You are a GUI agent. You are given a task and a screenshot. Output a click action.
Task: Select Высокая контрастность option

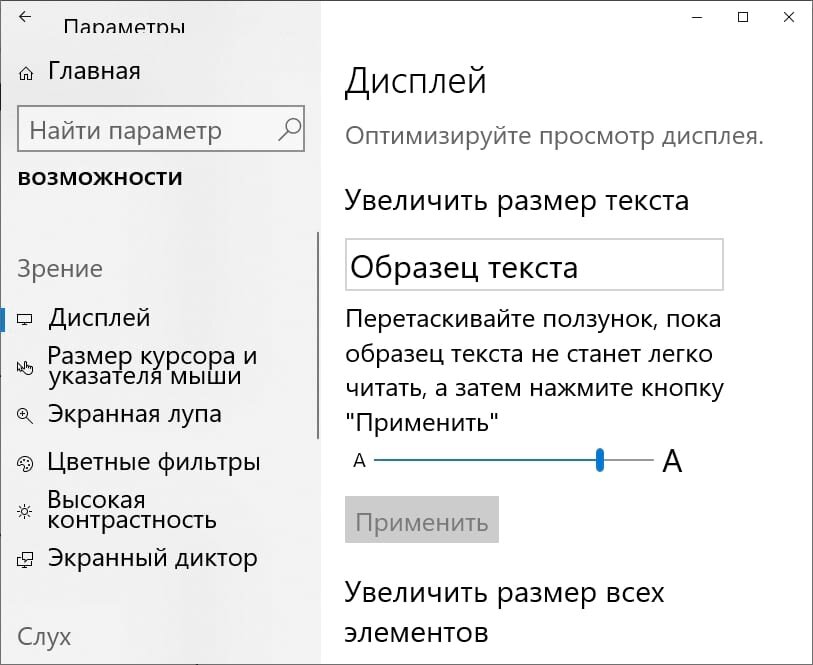pyautogui.click(x=132, y=510)
